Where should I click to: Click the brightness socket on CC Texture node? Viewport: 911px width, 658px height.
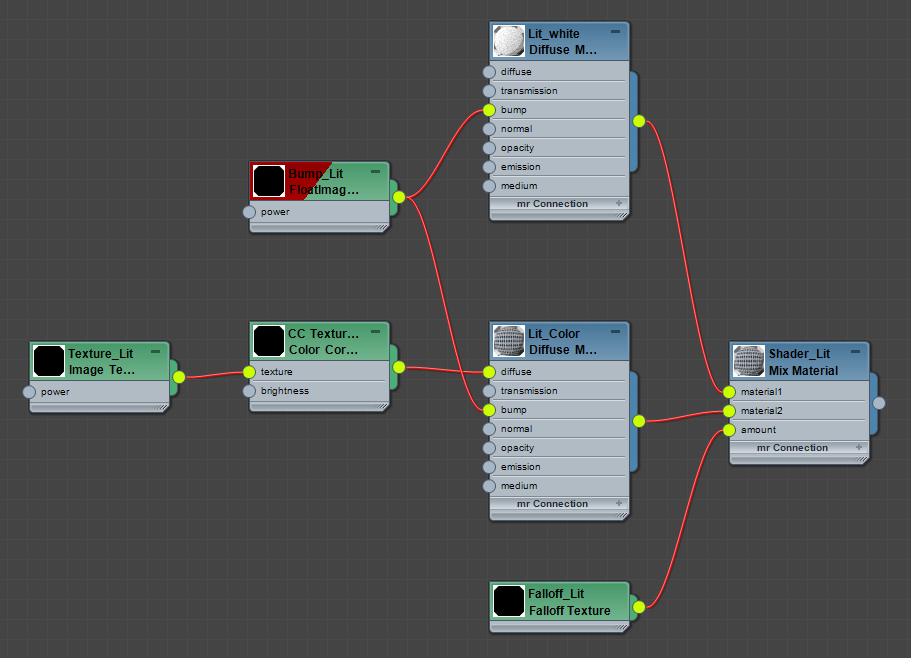pos(249,391)
